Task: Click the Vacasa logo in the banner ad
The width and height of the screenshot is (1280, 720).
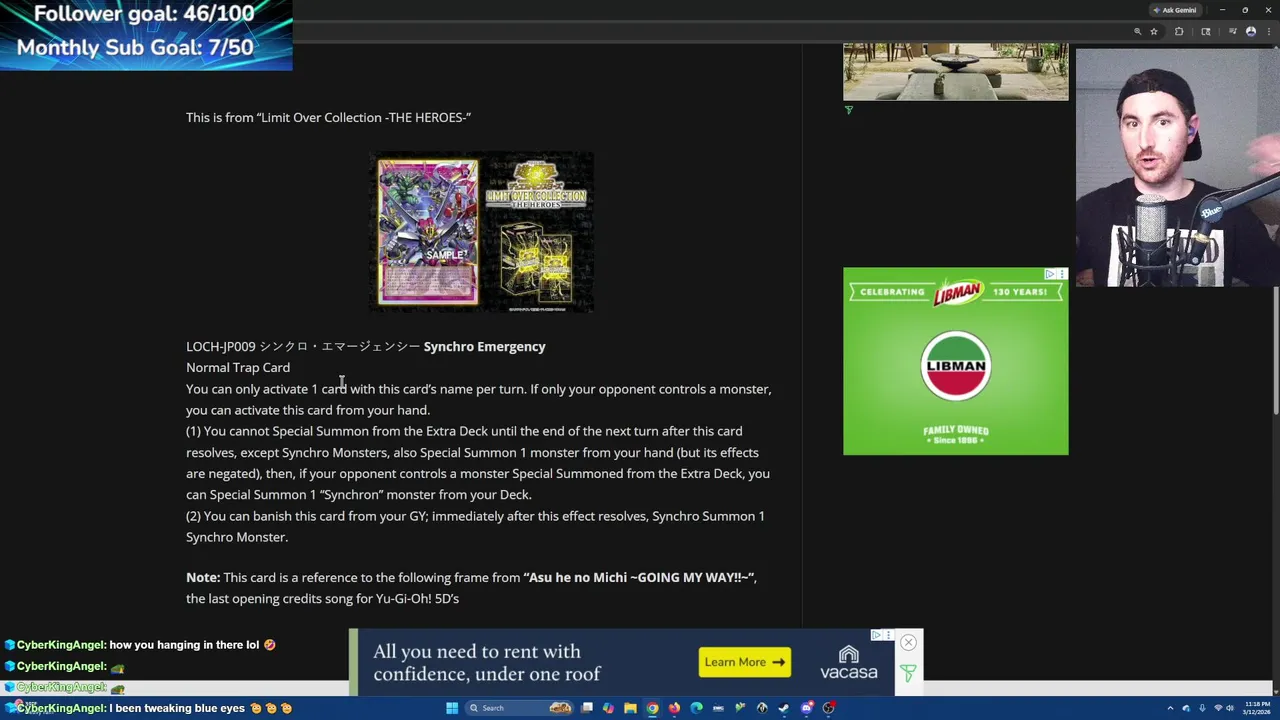Action: (848, 662)
